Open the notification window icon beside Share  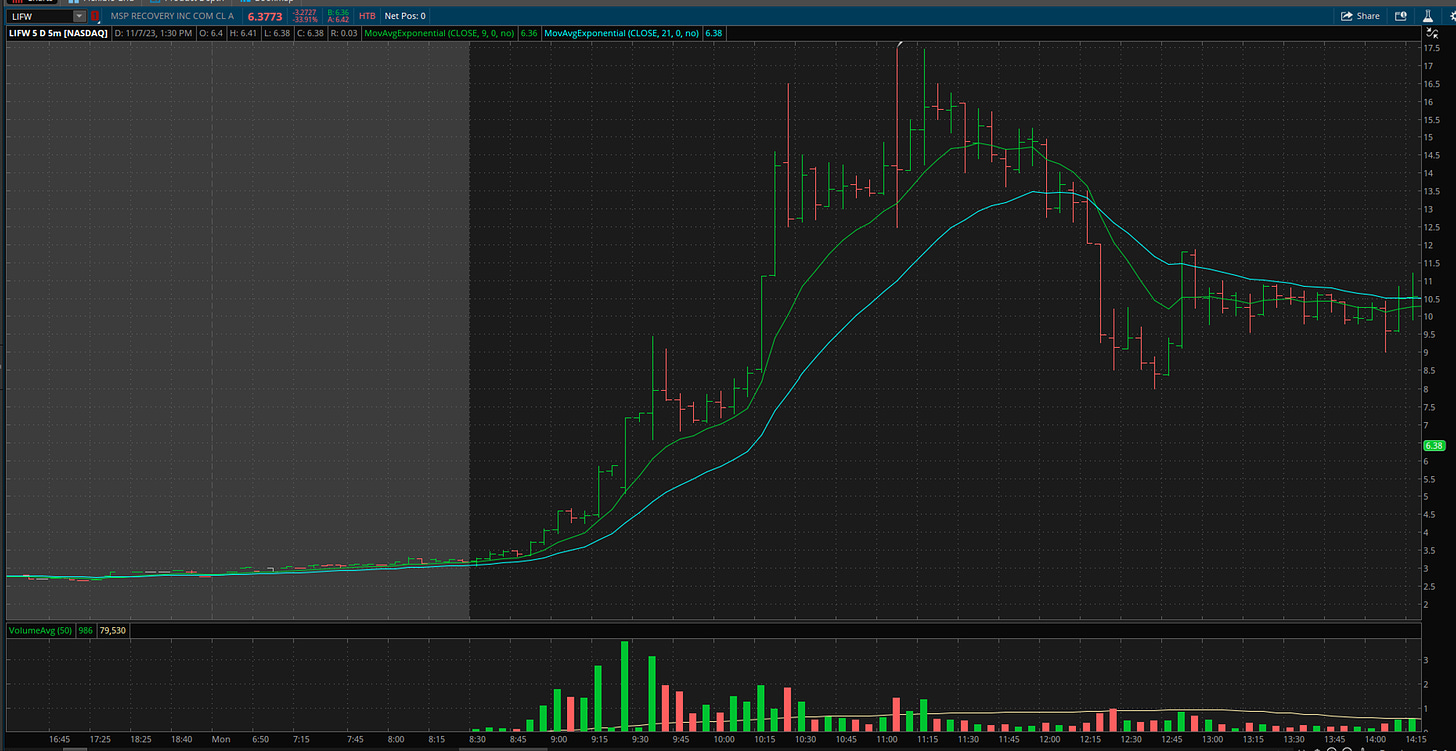click(1401, 16)
